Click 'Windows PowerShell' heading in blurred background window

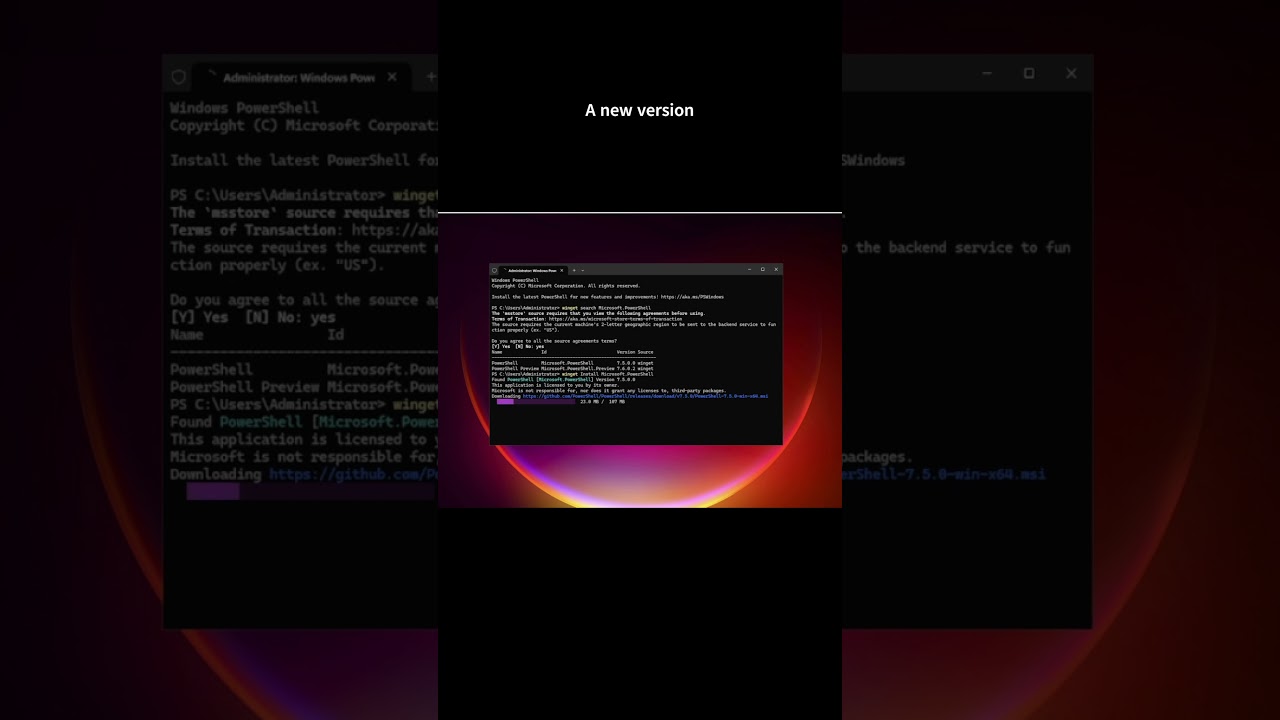pos(245,108)
